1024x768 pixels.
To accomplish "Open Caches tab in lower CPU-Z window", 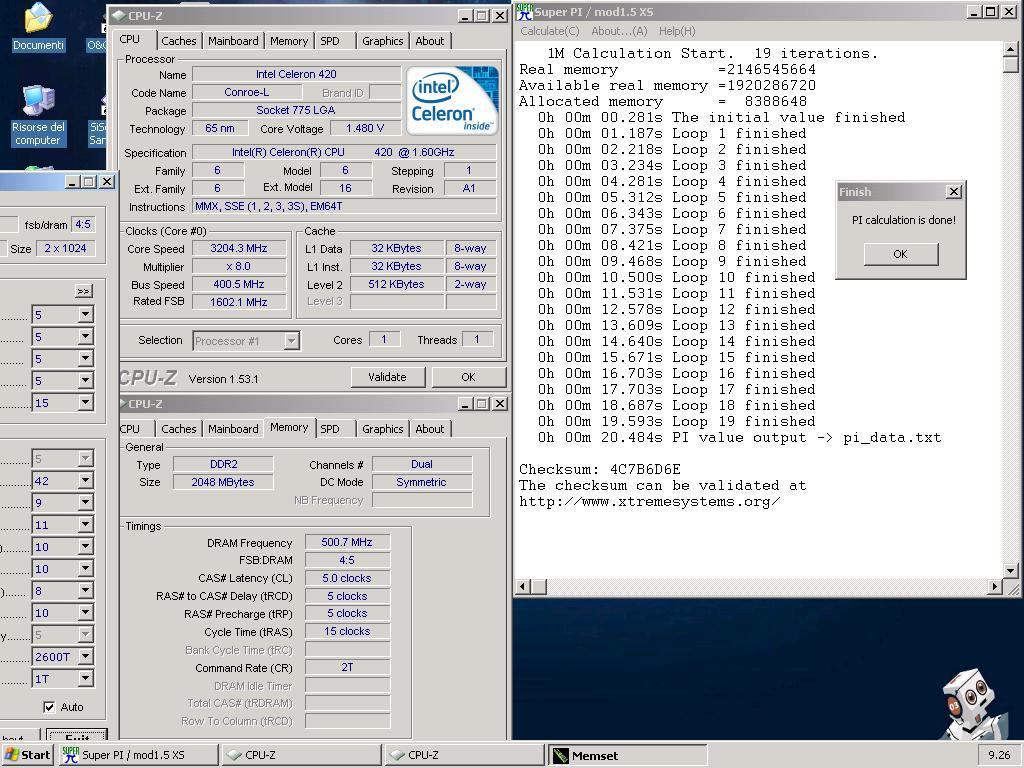I will [178, 429].
